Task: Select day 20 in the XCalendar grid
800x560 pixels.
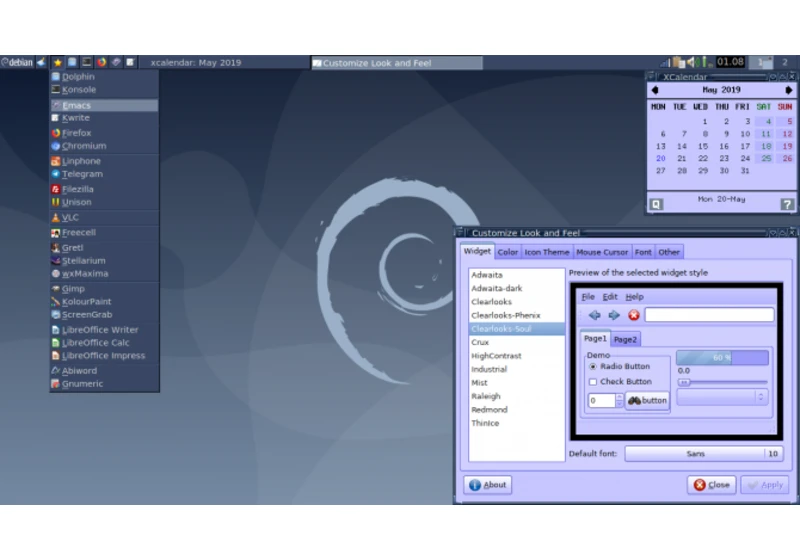Action: point(661,159)
